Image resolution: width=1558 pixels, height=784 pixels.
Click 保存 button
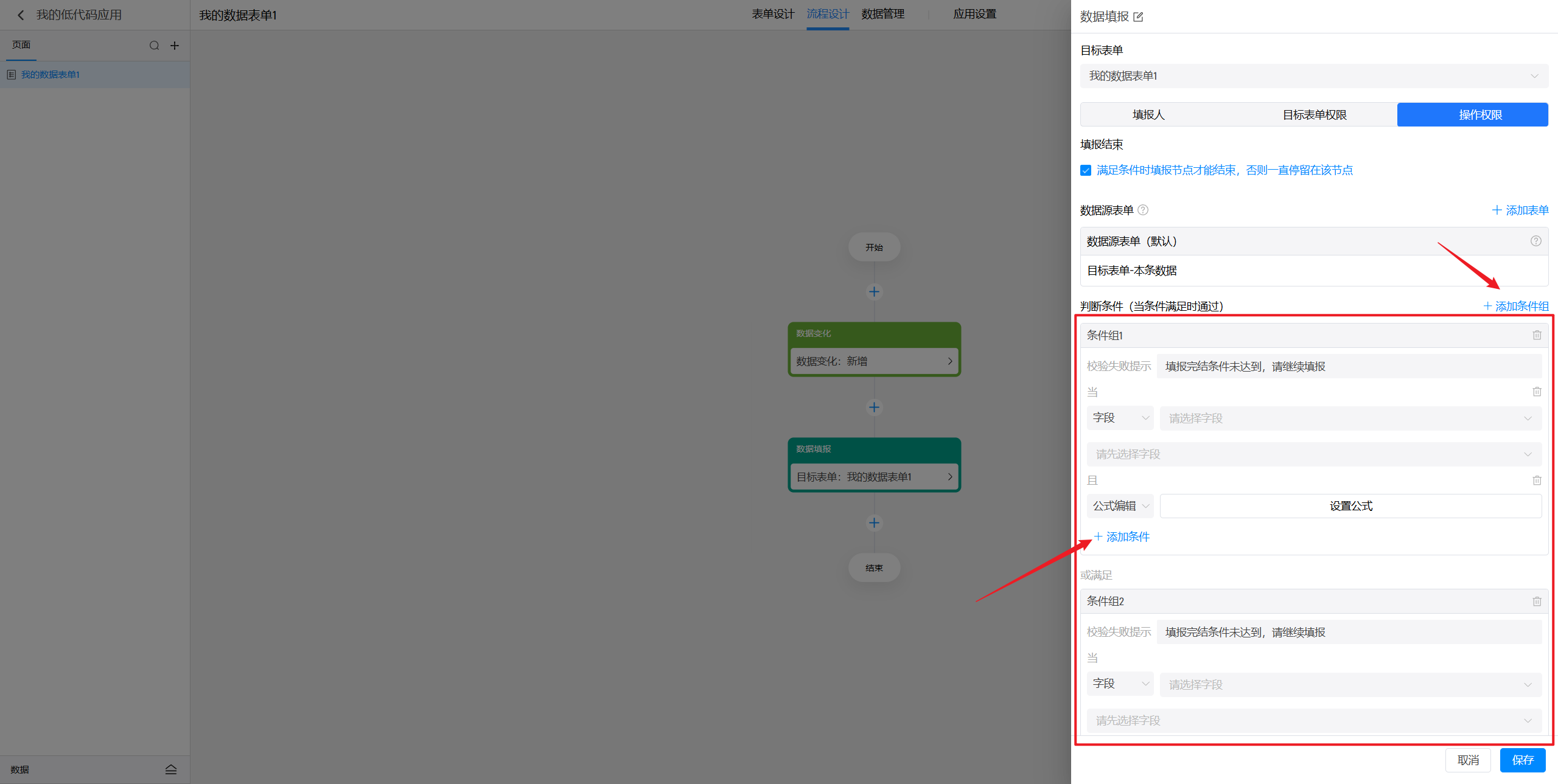(1522, 760)
